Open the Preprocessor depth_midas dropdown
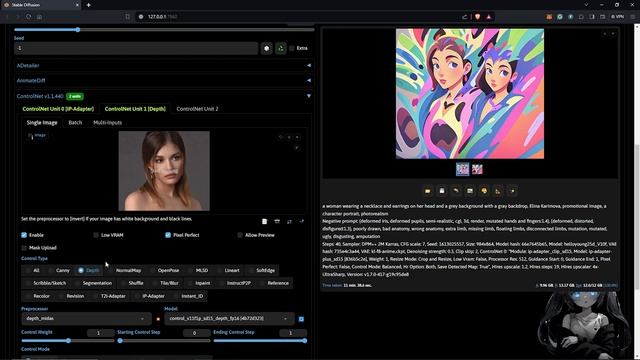The height and width of the screenshot is (360, 640). point(87,318)
